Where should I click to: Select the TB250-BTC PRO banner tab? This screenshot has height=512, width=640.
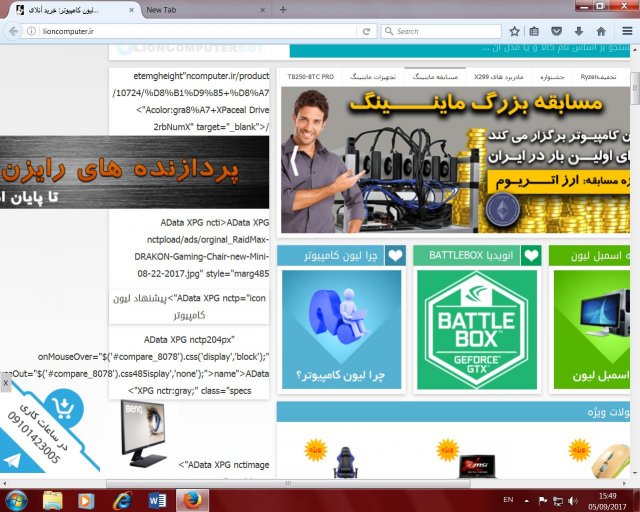(x=310, y=76)
